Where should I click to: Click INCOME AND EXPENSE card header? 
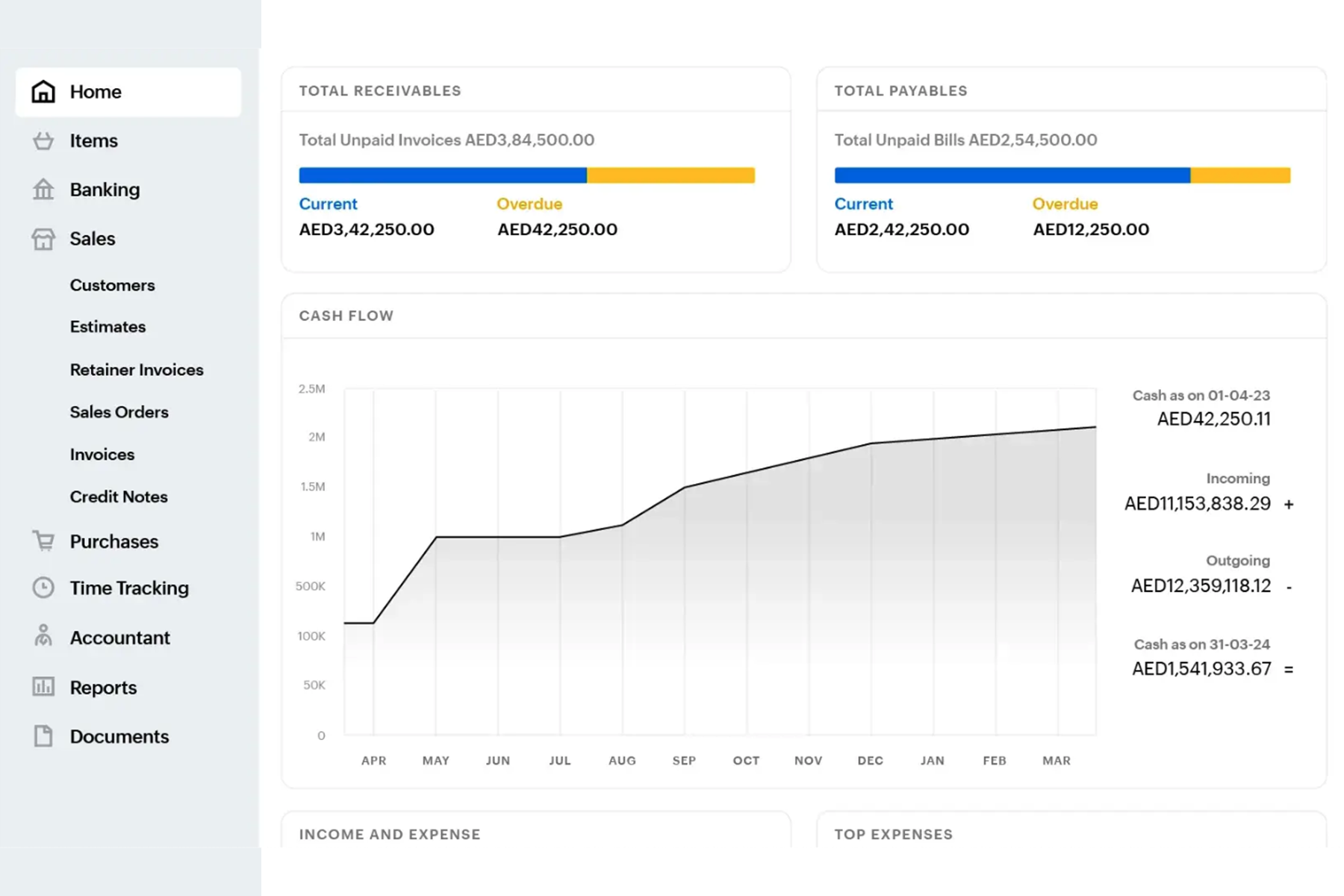[390, 835]
